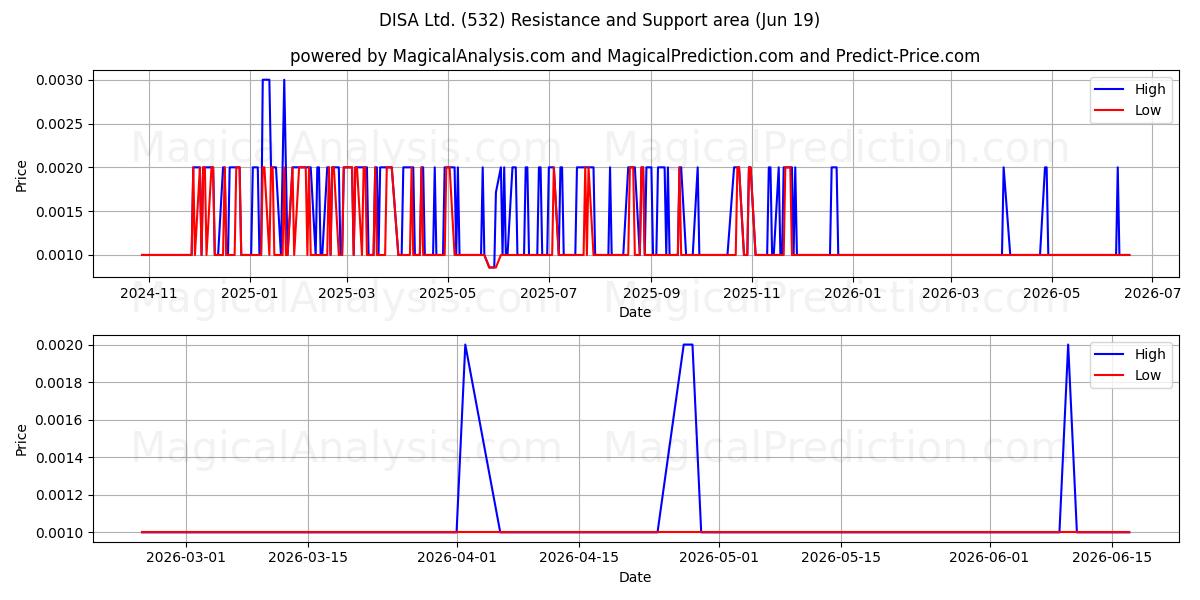Click the 0.0012 y-axis label in bottom chart
The height and width of the screenshot is (600, 1200).
pyautogui.click(x=62, y=495)
